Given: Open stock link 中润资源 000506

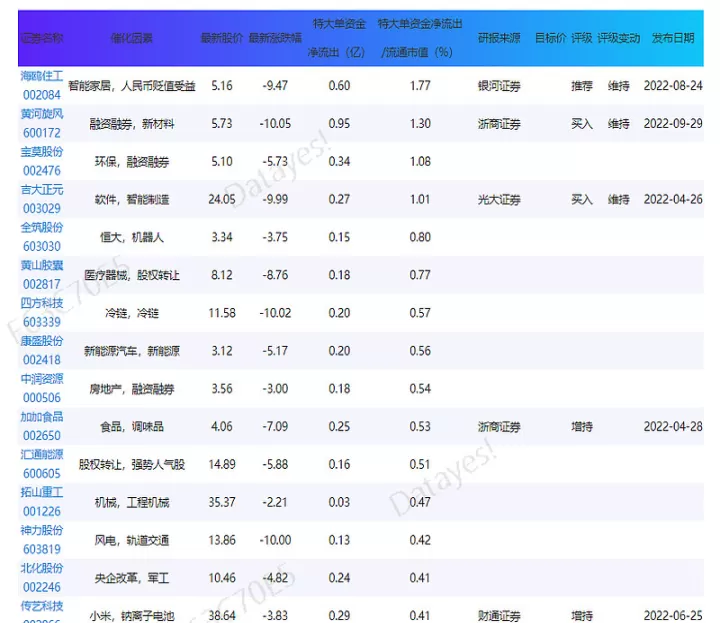Looking at the screenshot, I should [42, 388].
